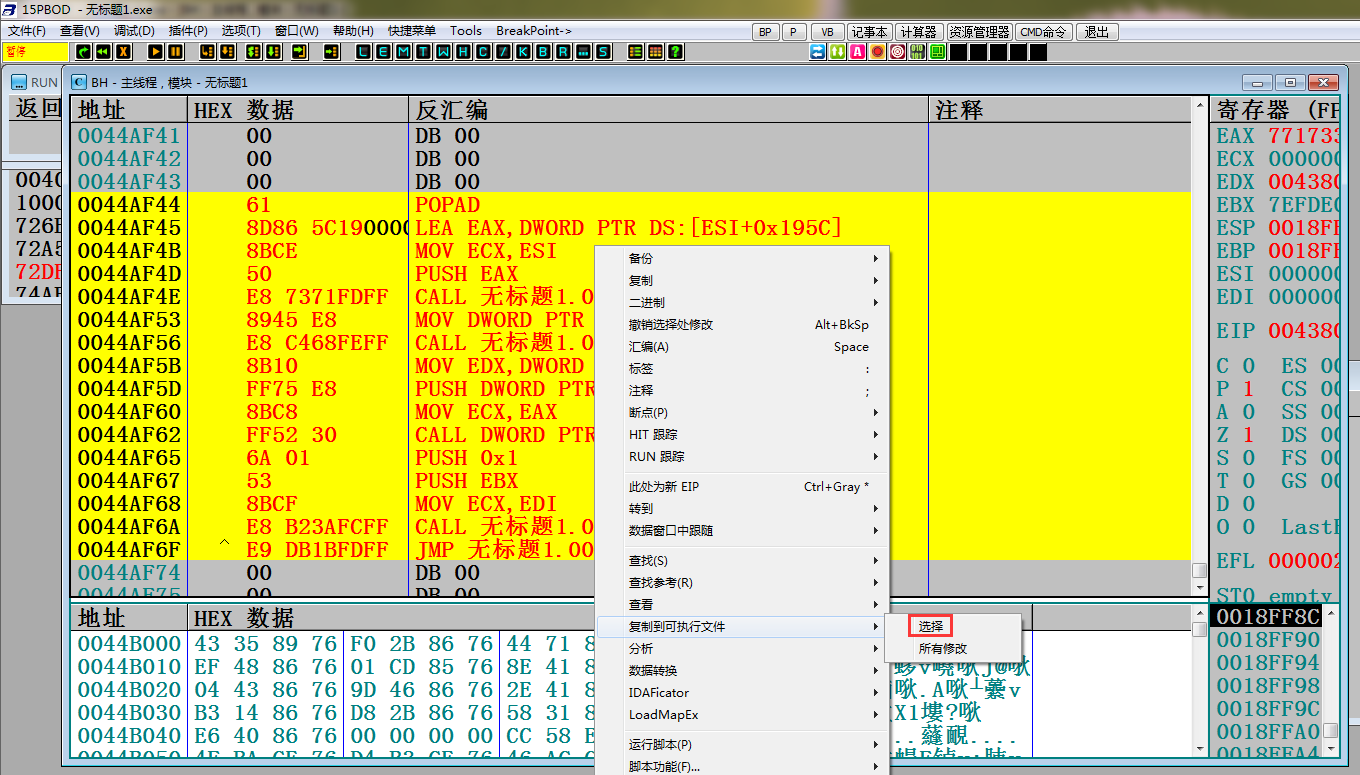Select 此处为新 EIP context menu item
The image size is (1360, 775).
pyautogui.click(x=740, y=486)
